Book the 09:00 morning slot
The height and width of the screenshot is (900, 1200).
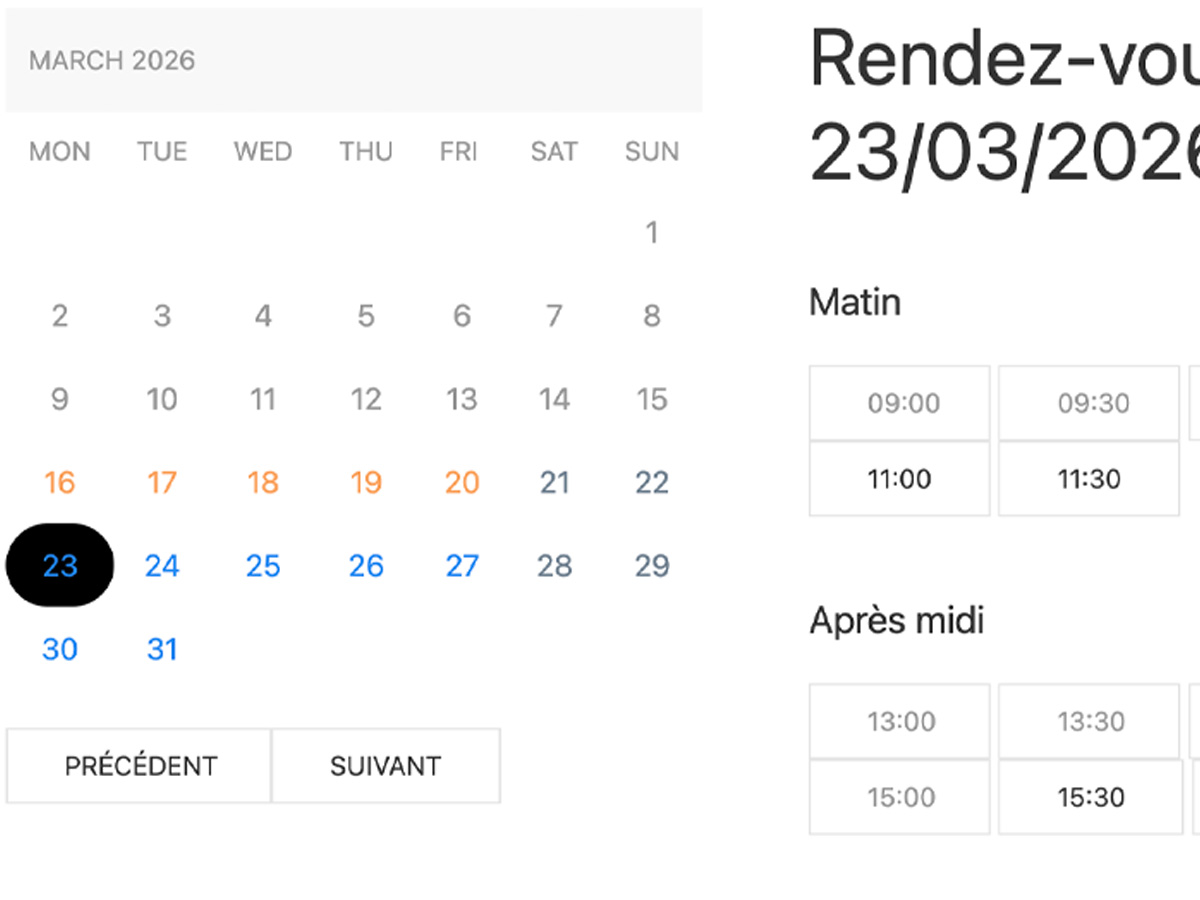pos(898,403)
